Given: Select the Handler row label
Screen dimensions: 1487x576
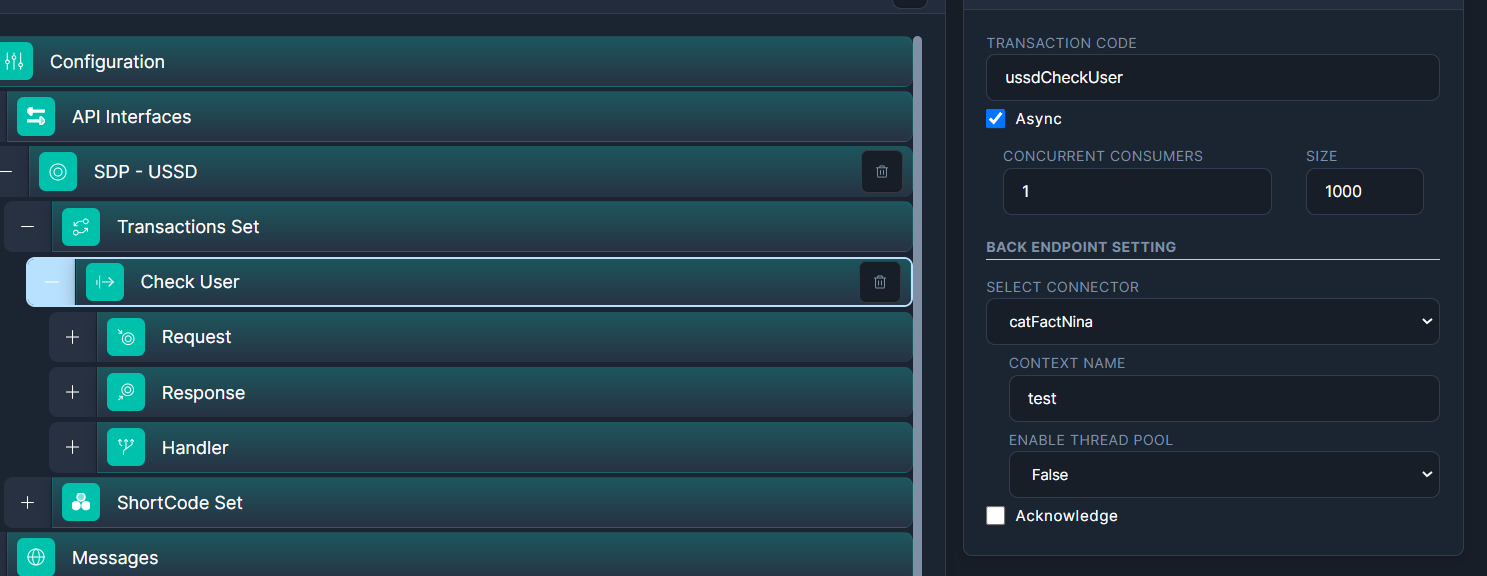Looking at the screenshot, I should tap(195, 448).
